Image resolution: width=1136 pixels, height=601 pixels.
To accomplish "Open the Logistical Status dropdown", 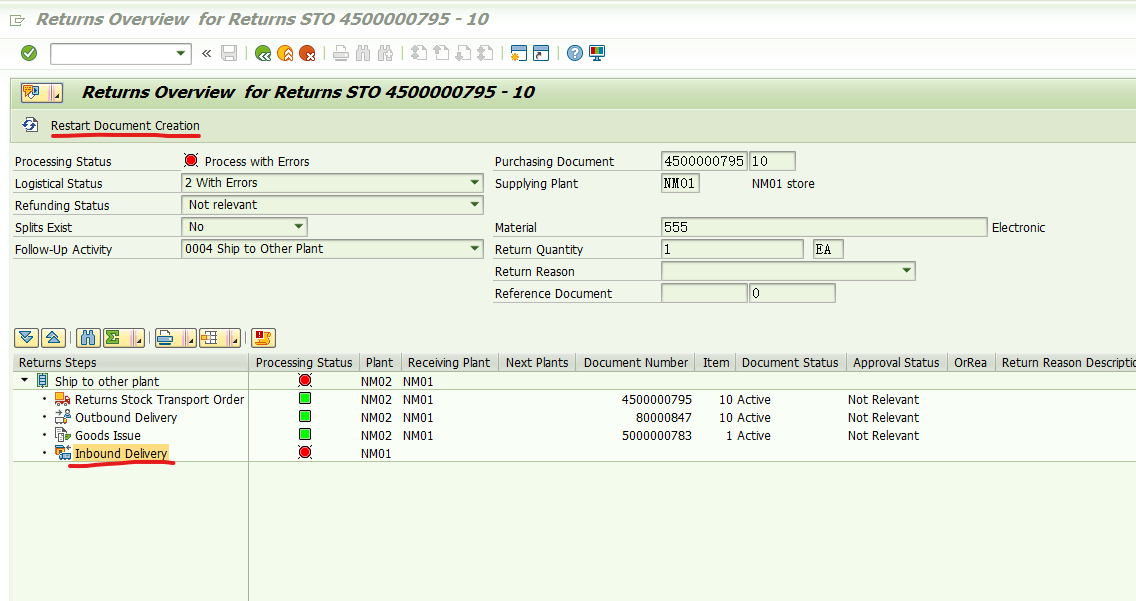I will click(475, 183).
